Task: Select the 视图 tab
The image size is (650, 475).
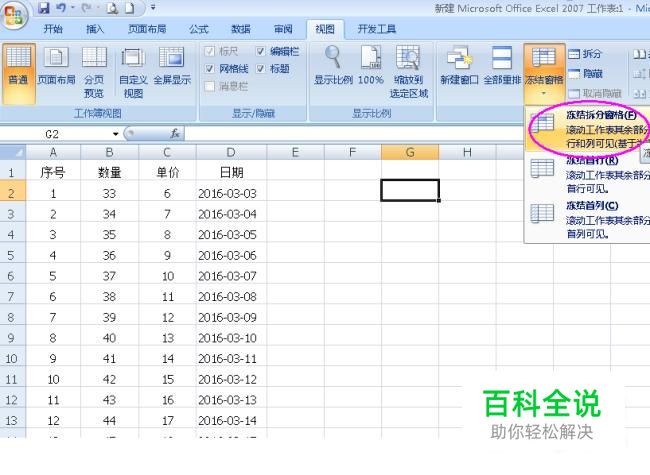Action: coord(325,29)
